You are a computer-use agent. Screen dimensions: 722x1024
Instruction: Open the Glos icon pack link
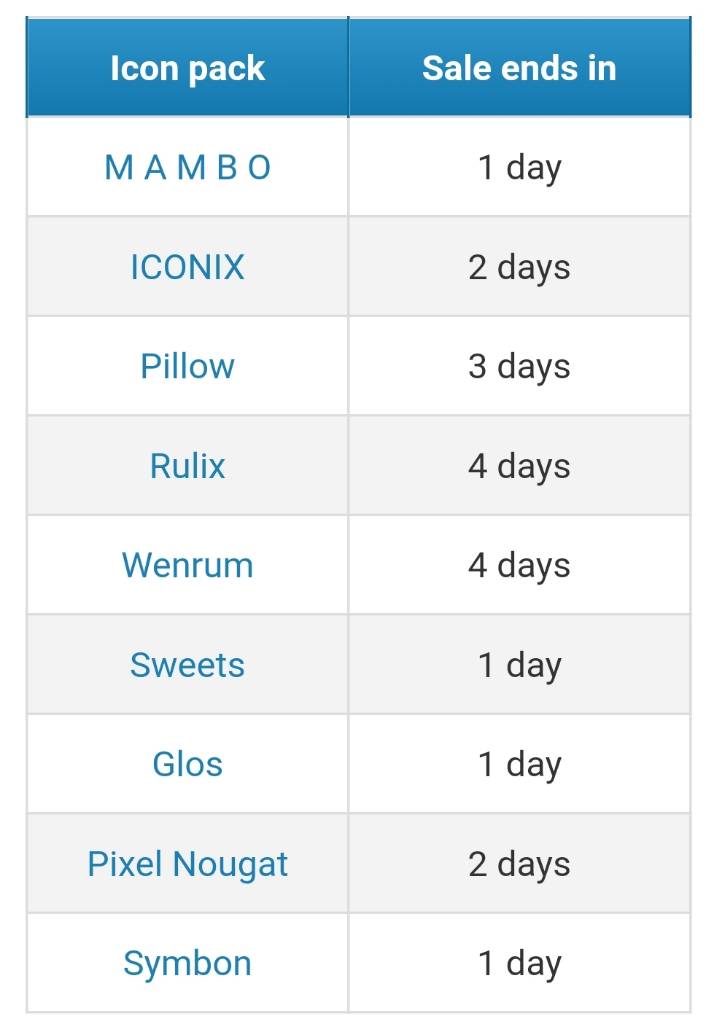pyautogui.click(x=187, y=765)
